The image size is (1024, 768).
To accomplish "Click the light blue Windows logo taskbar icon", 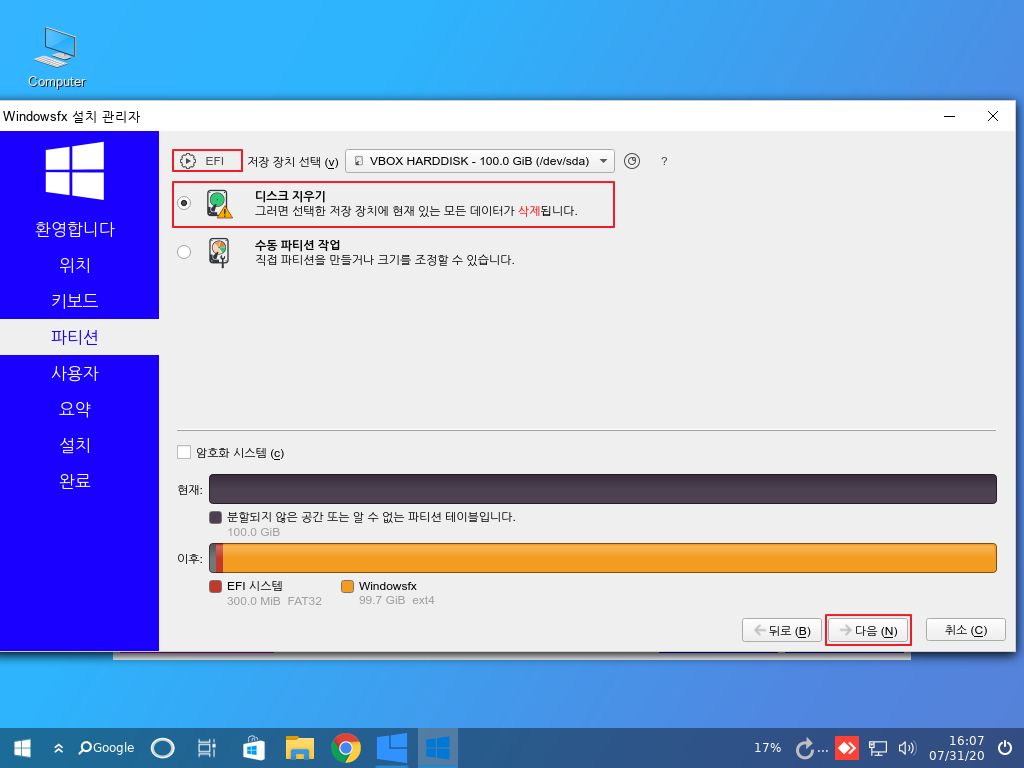I will [x=392, y=748].
